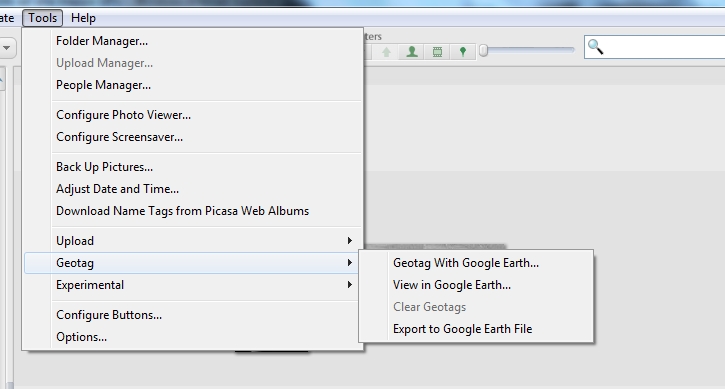This screenshot has width=725, height=389.
Task: Choose Back Up Pictures
Action: tap(193, 167)
